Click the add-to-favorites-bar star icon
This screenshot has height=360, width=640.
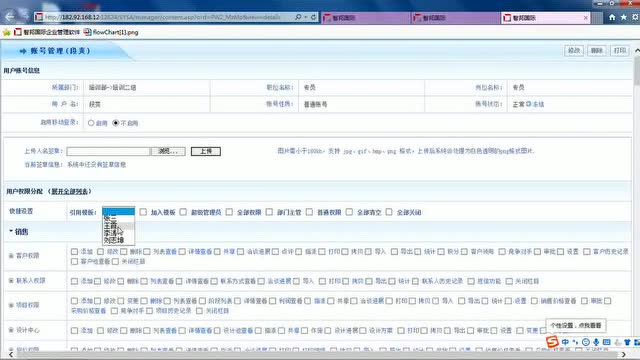pos(7,32)
